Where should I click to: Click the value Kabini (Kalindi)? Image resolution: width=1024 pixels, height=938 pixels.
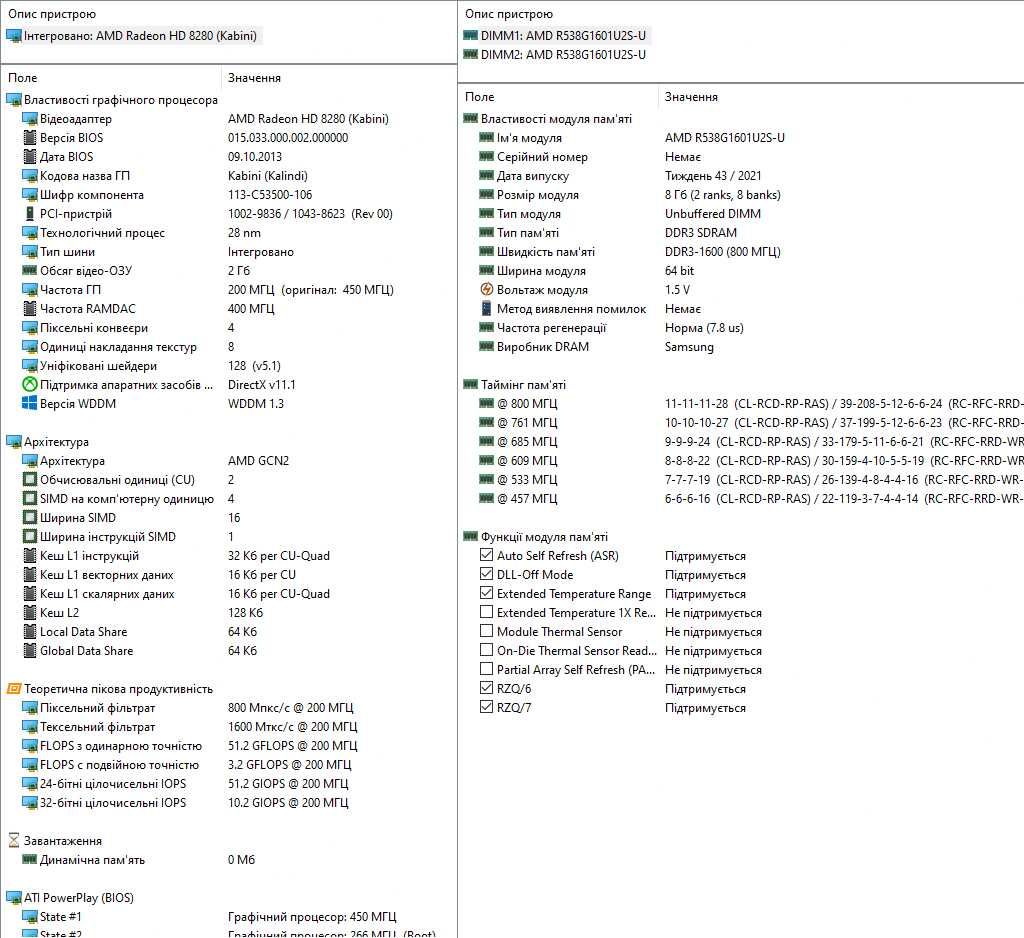pos(268,176)
